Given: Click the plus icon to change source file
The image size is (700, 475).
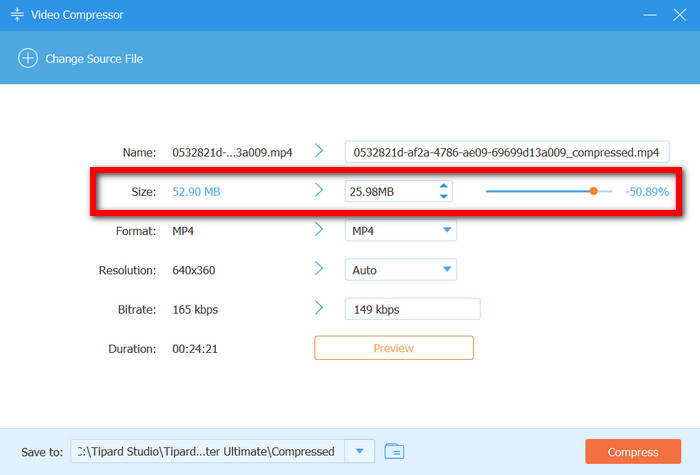Looking at the screenshot, I should click(x=28, y=59).
